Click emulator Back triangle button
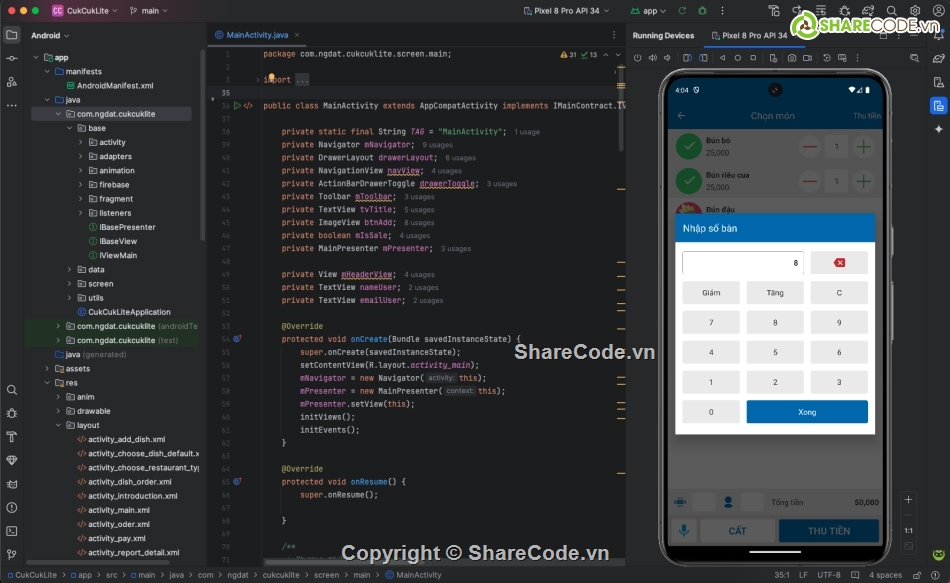 722,58
